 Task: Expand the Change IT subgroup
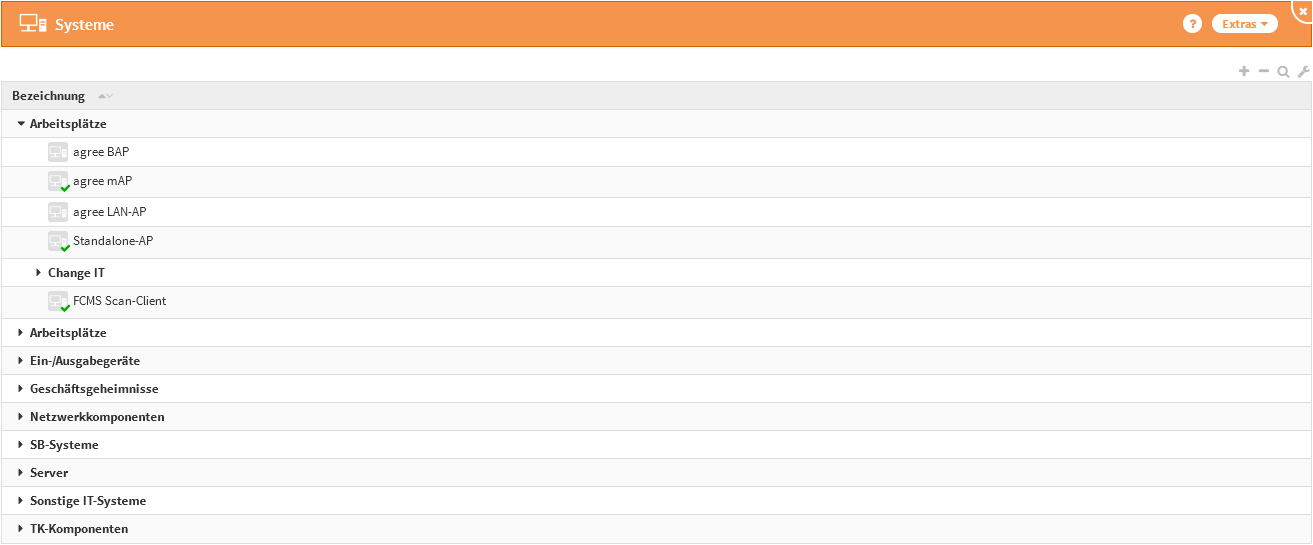39,272
